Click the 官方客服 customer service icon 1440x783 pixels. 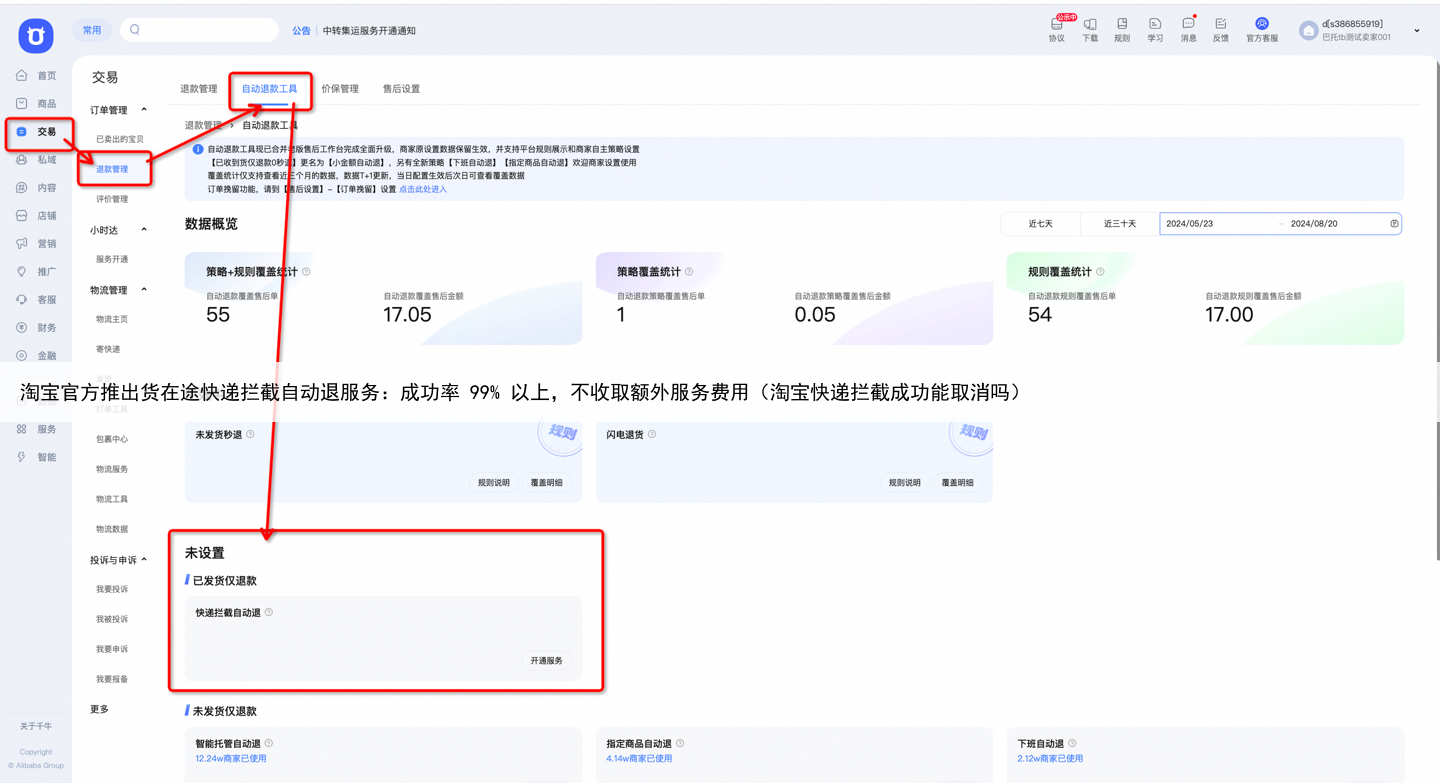(1262, 29)
